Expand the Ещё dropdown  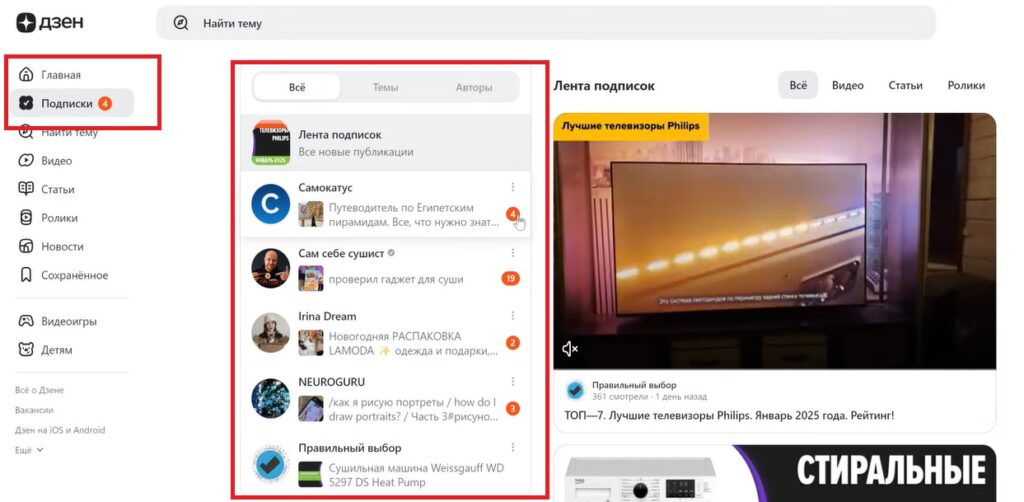point(29,450)
